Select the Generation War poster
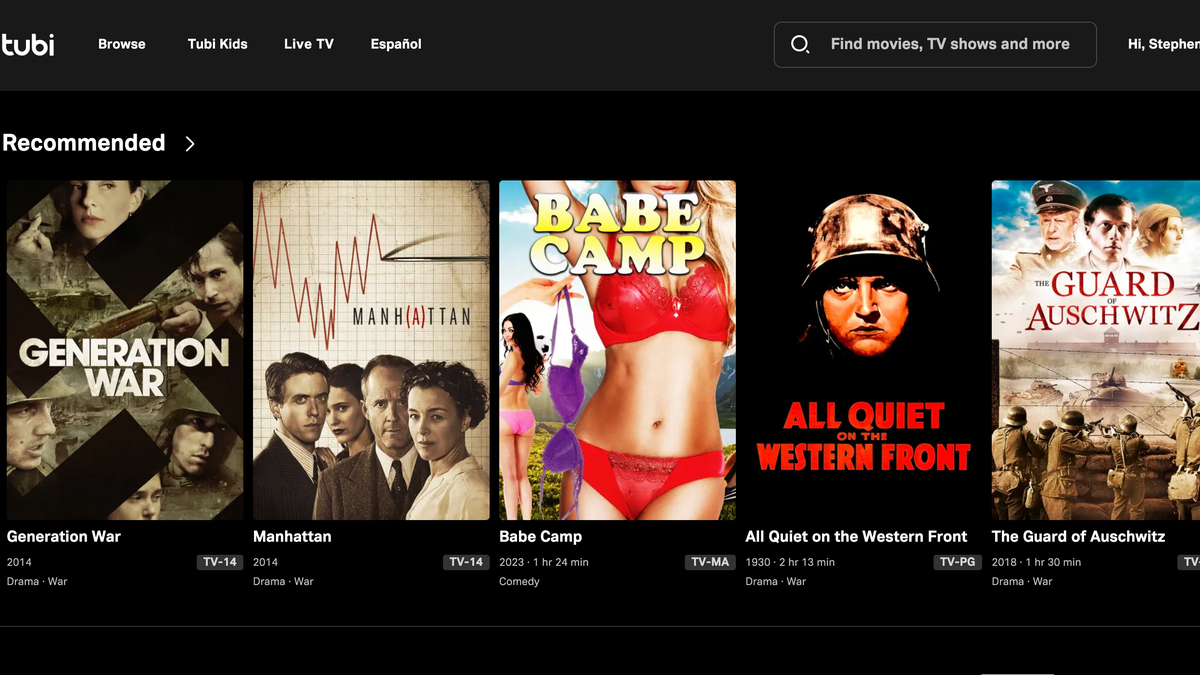Screen dimensions: 1200x675 point(125,350)
